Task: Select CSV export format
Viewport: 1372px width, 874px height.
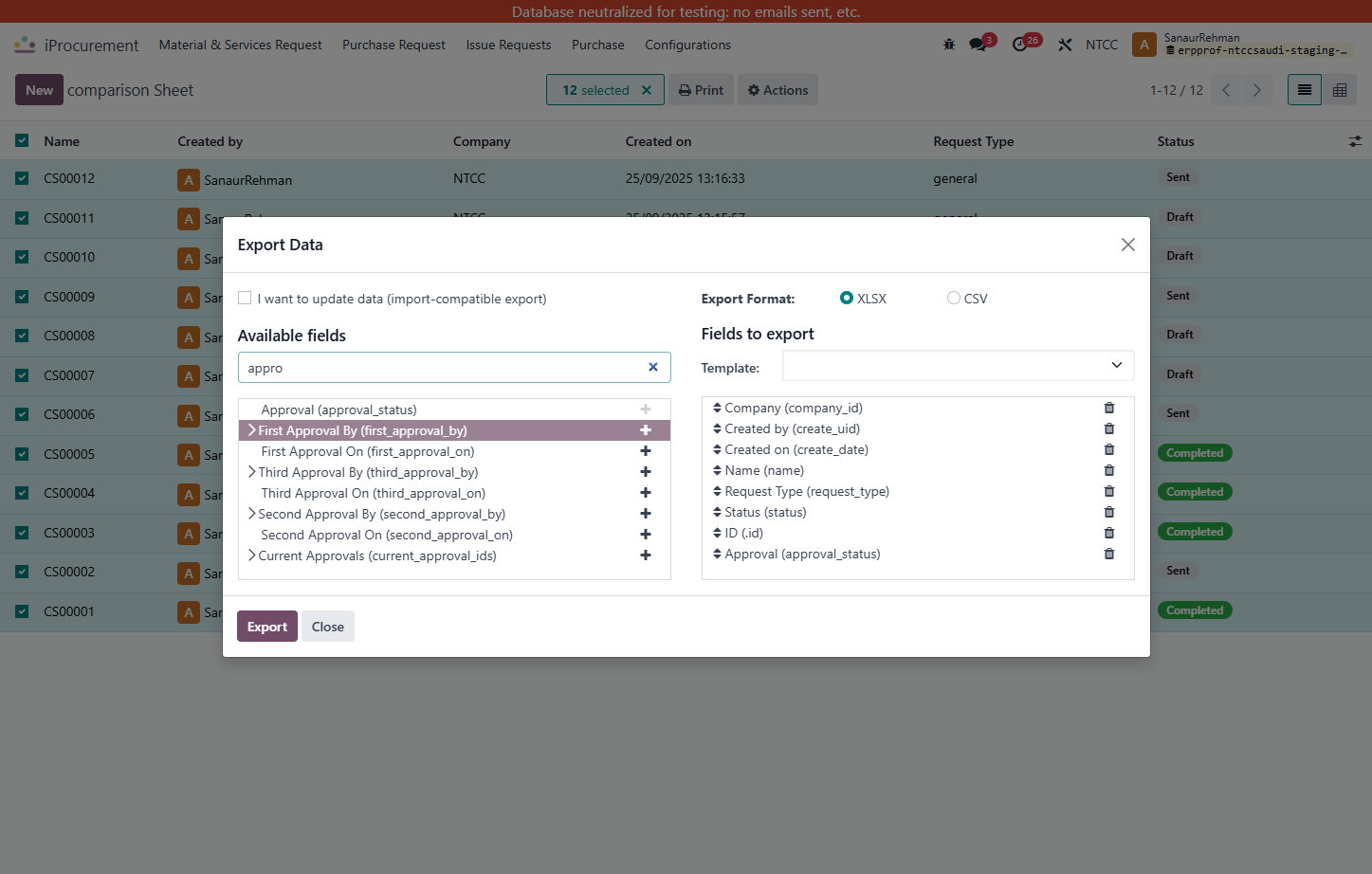Action: 954,298
